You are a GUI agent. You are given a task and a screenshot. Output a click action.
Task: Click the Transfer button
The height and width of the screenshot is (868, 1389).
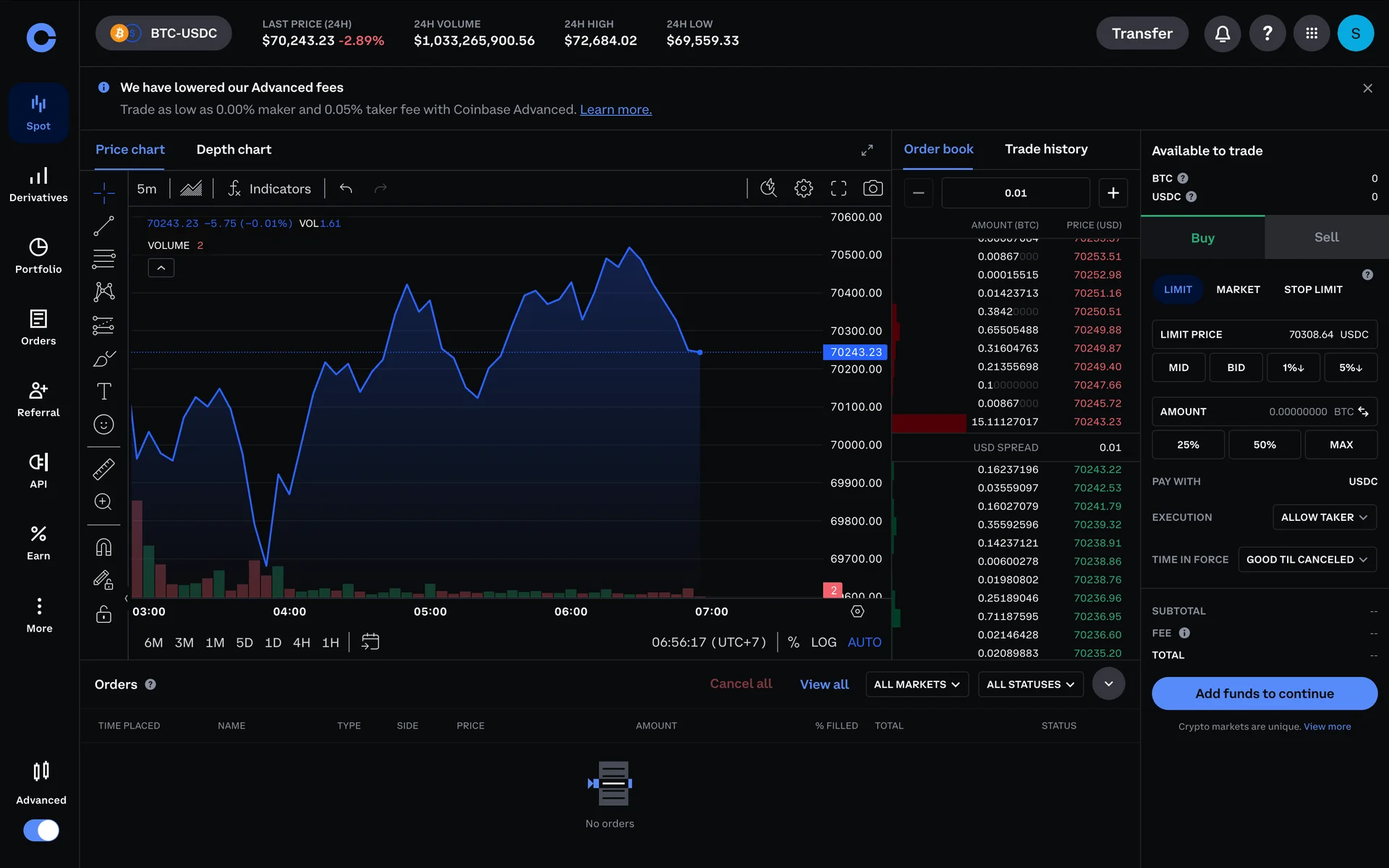click(1142, 33)
